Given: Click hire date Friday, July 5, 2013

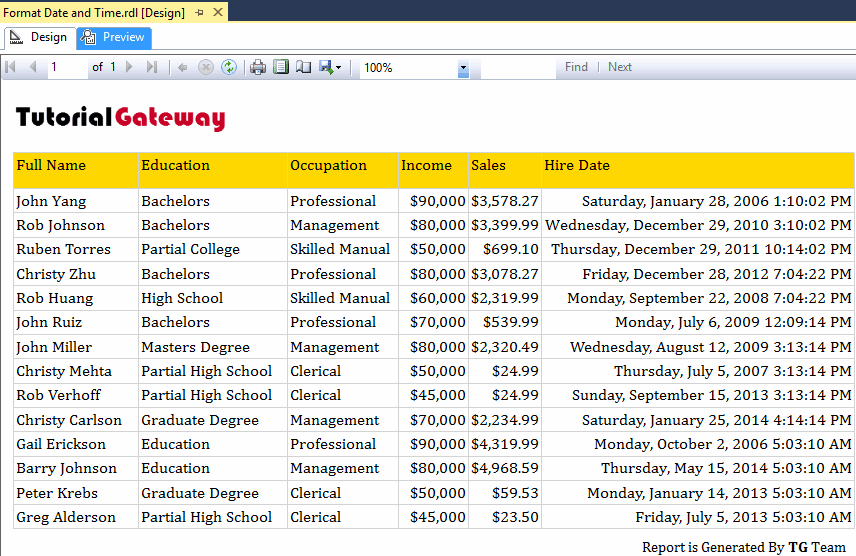Looking at the screenshot, I should pos(698,517).
